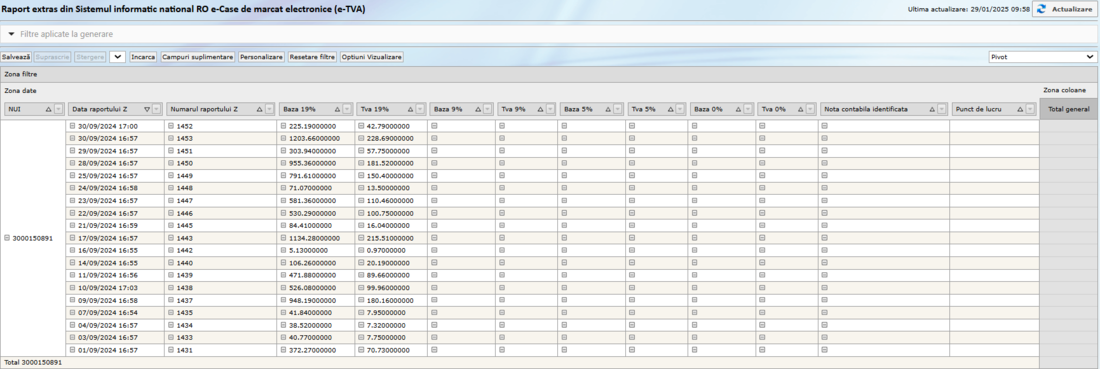Collapse the 791.61000000 Baza 19% node

tap(283, 176)
